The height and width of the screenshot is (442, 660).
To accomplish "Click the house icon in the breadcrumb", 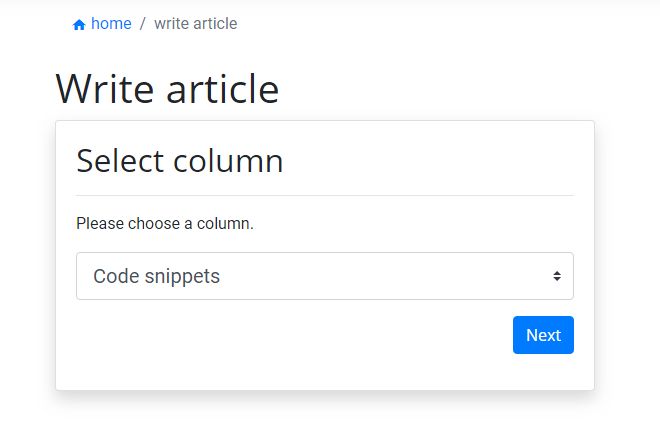I will coord(79,25).
